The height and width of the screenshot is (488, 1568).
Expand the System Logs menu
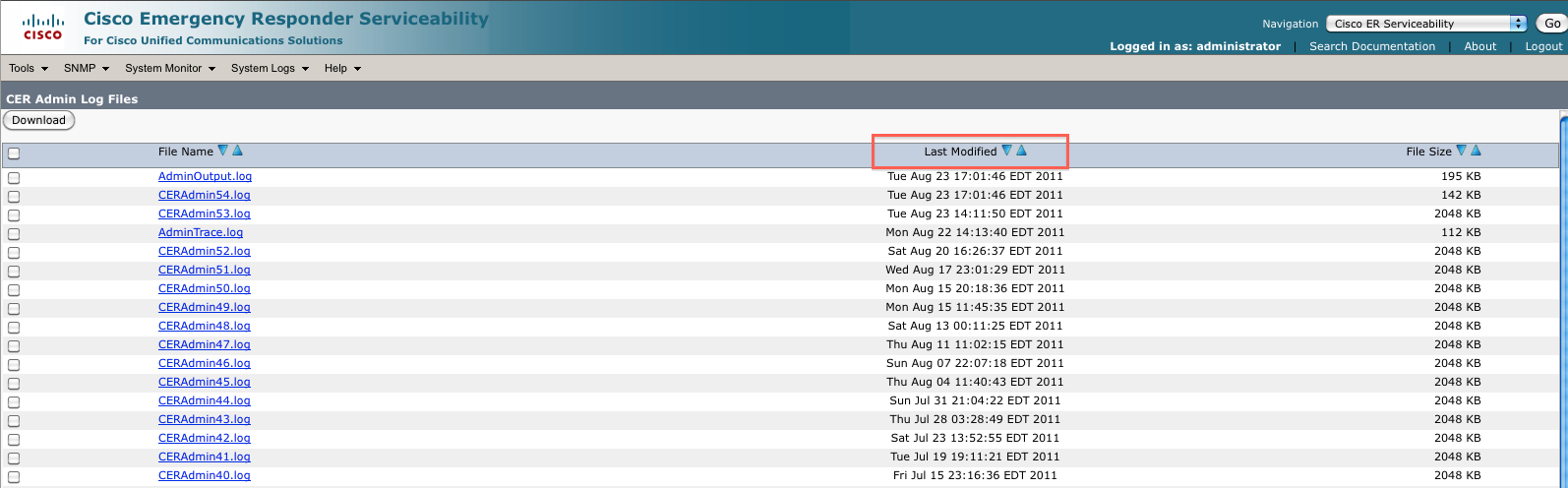[270, 69]
